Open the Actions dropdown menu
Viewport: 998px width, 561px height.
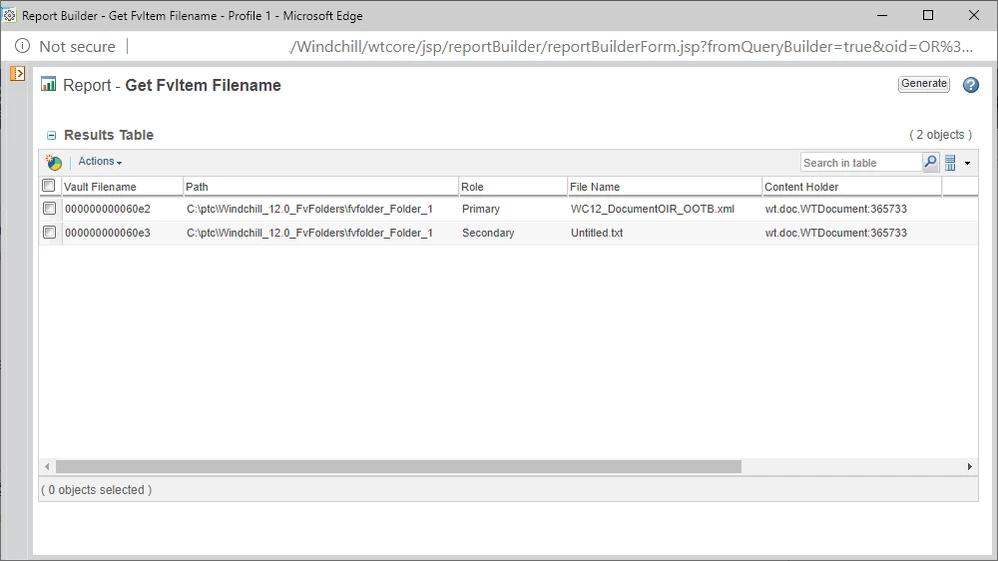[100, 162]
